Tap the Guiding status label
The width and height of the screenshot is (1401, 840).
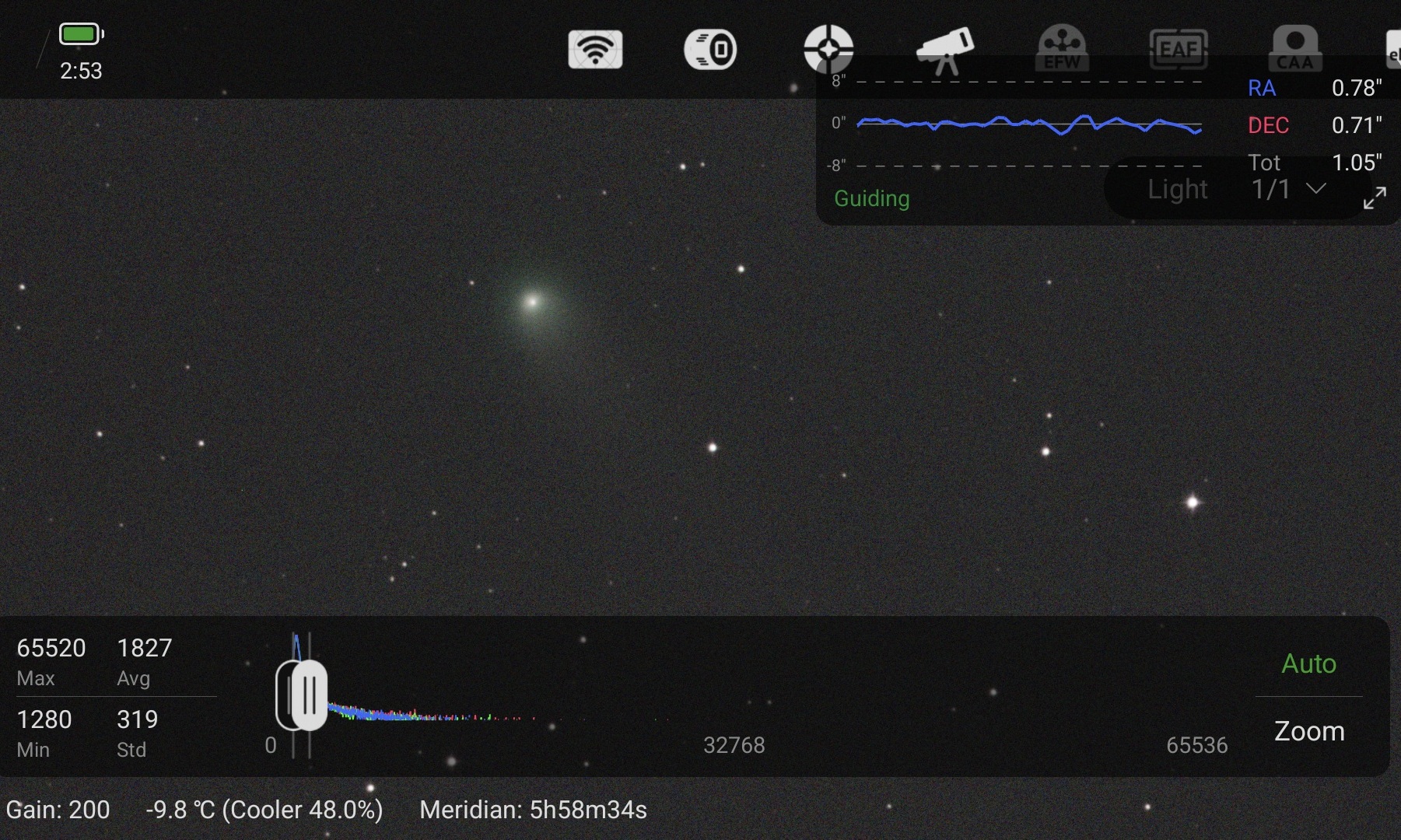(871, 199)
